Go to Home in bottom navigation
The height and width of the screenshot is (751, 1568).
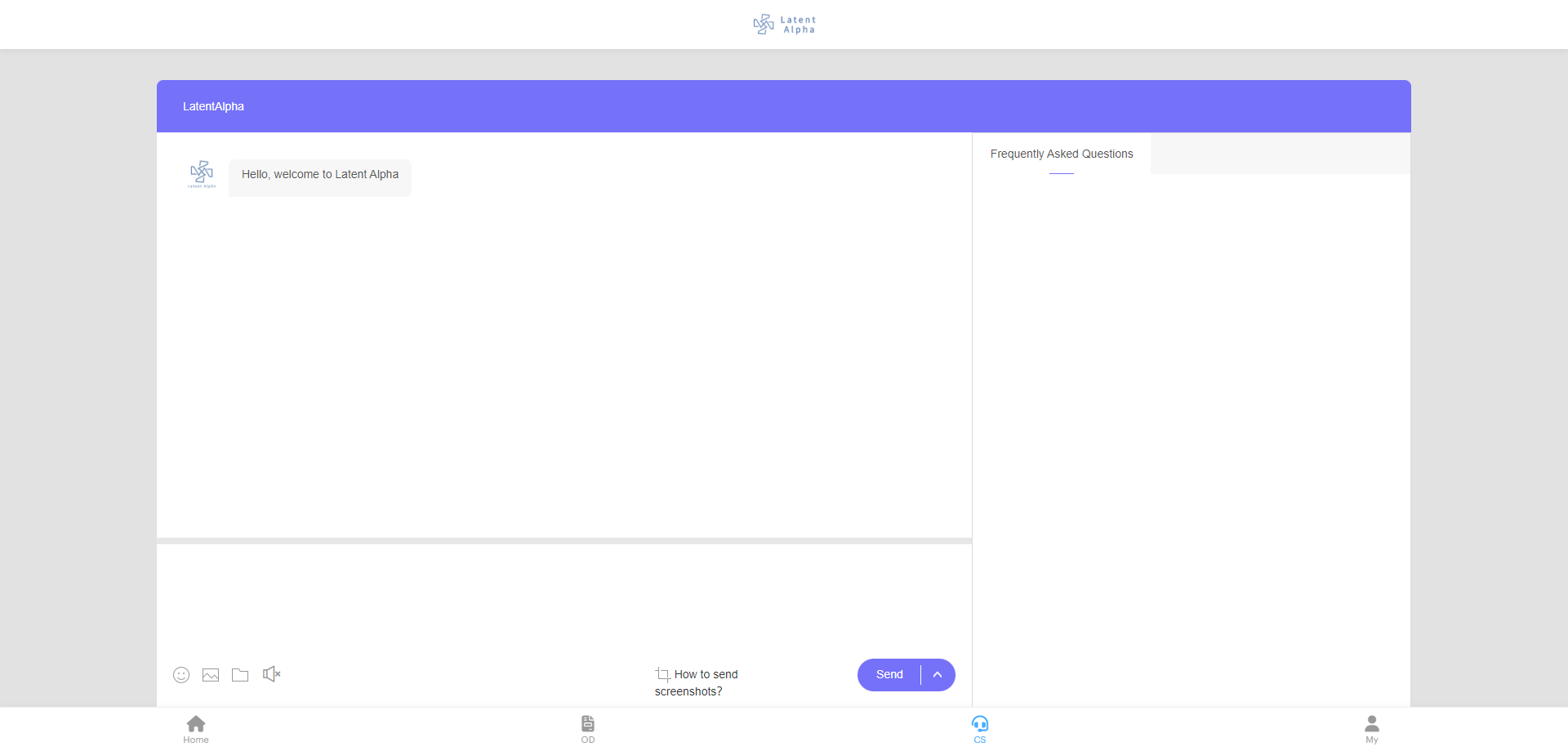[196, 729]
